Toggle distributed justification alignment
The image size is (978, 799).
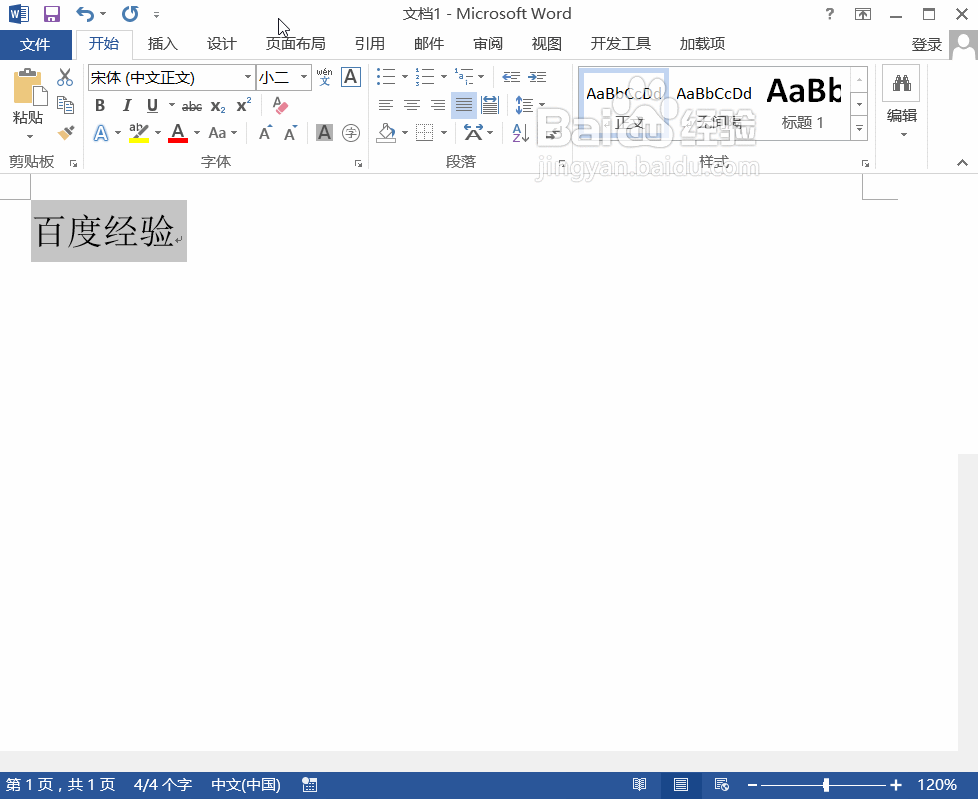(x=489, y=105)
